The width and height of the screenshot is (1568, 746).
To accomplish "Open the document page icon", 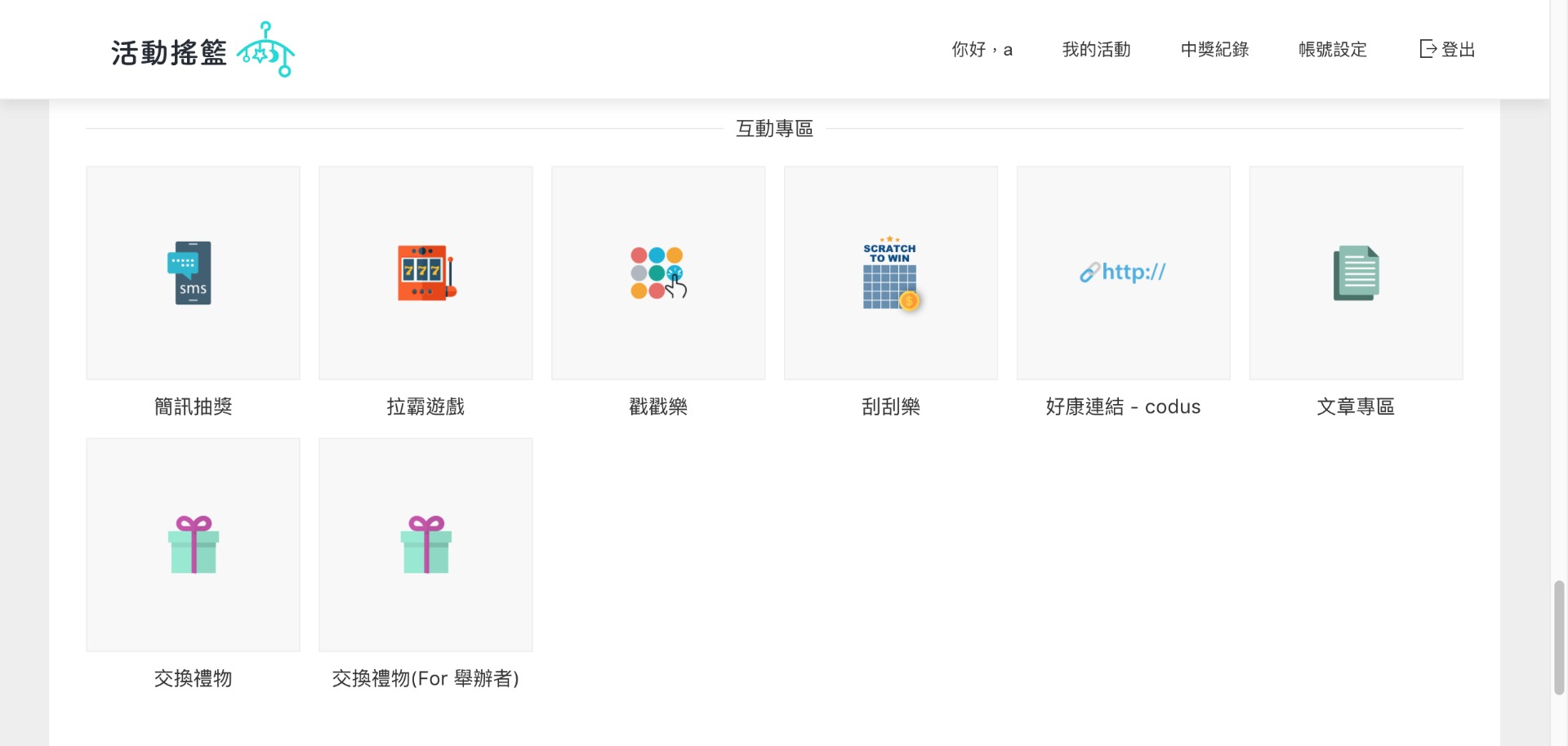I will (1356, 273).
